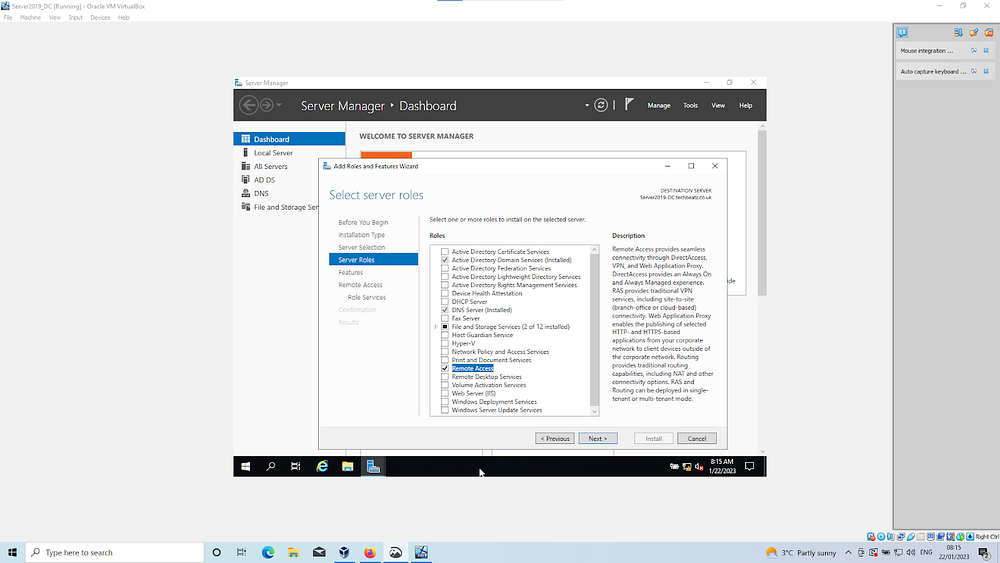This screenshot has width=1000, height=563.
Task: Open guest Action Center notification icon
Action: coord(749,467)
